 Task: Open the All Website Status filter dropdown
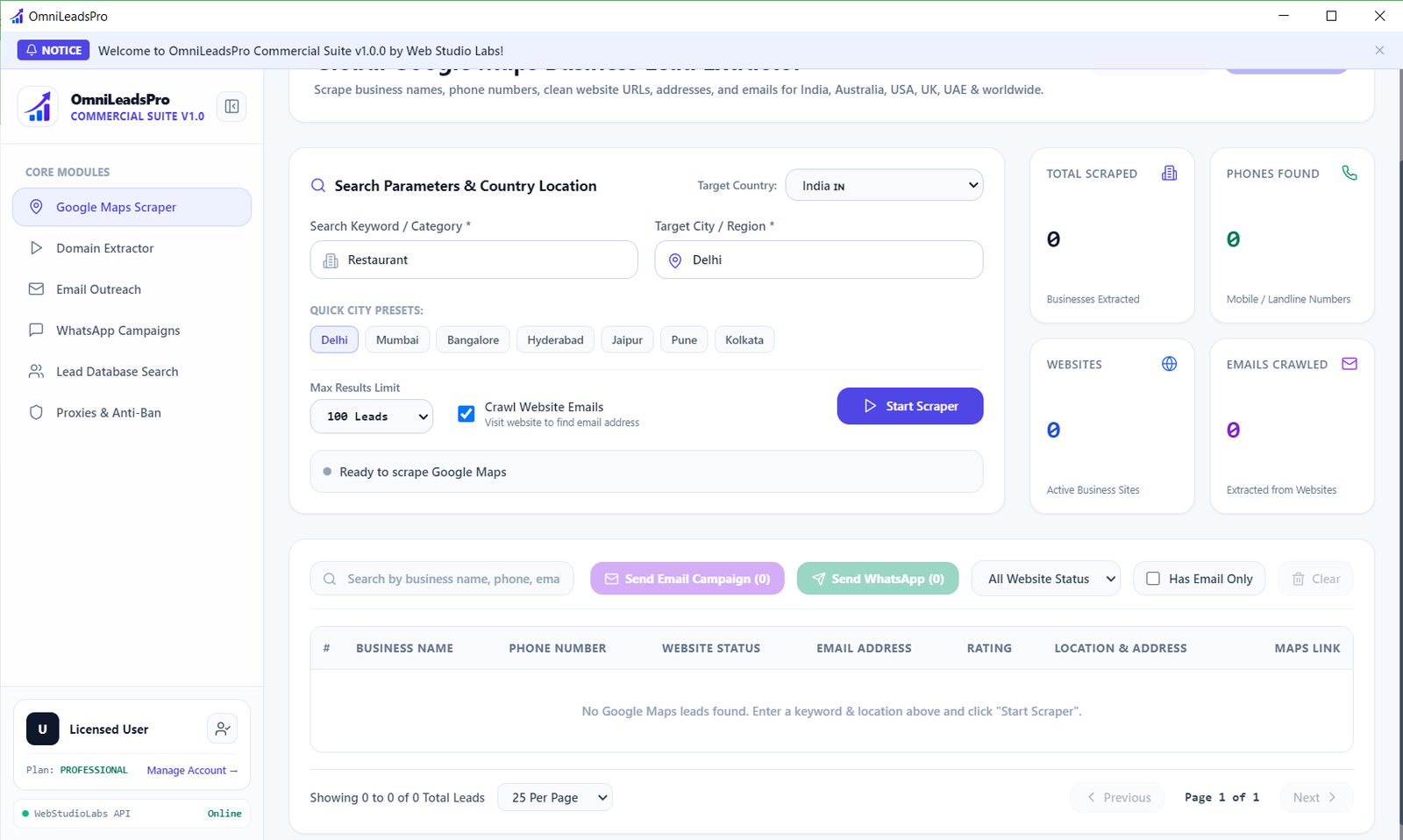click(1046, 579)
